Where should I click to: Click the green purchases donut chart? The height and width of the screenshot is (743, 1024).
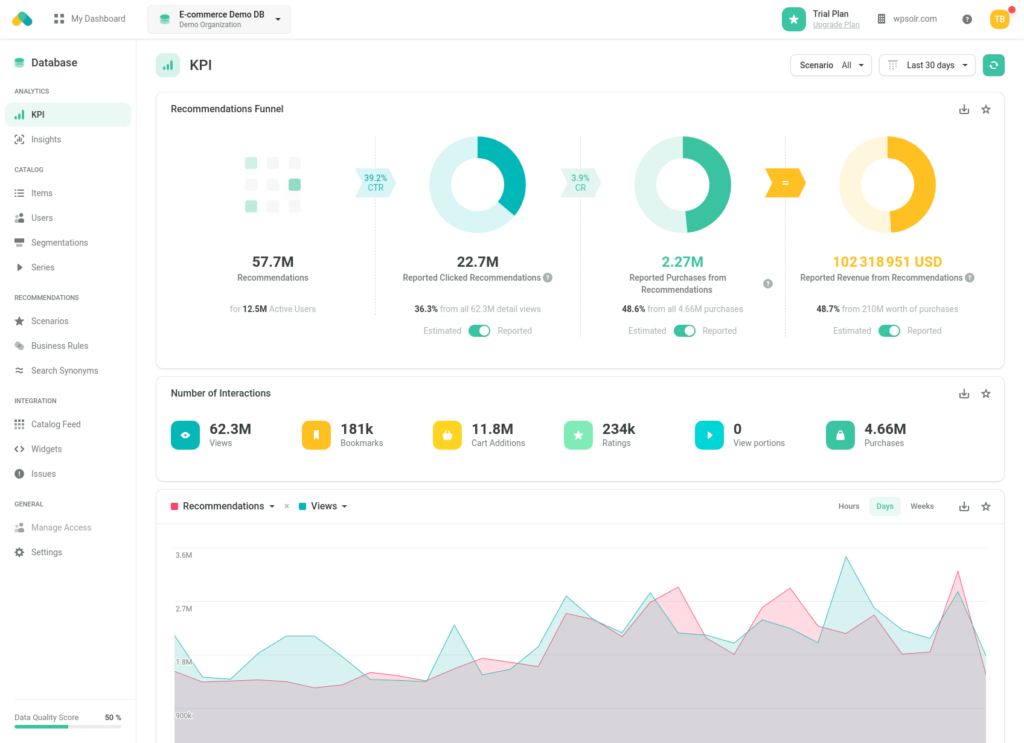tap(682, 184)
